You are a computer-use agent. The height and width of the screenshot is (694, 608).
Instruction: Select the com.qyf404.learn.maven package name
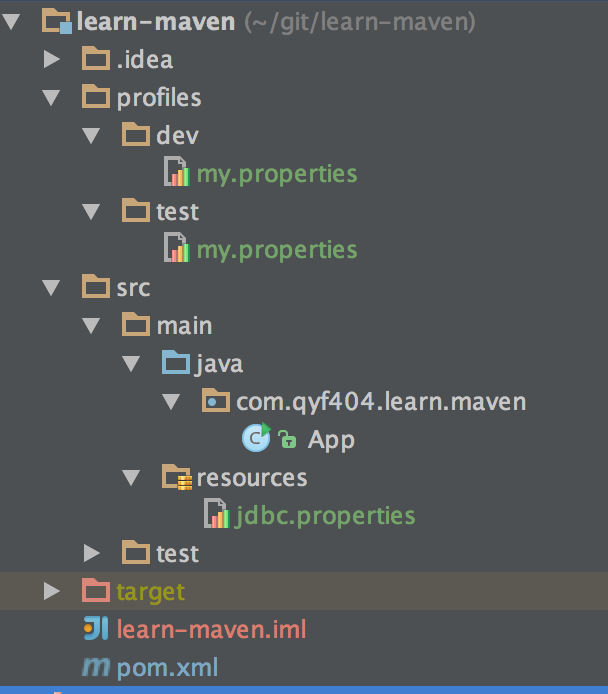point(381,403)
